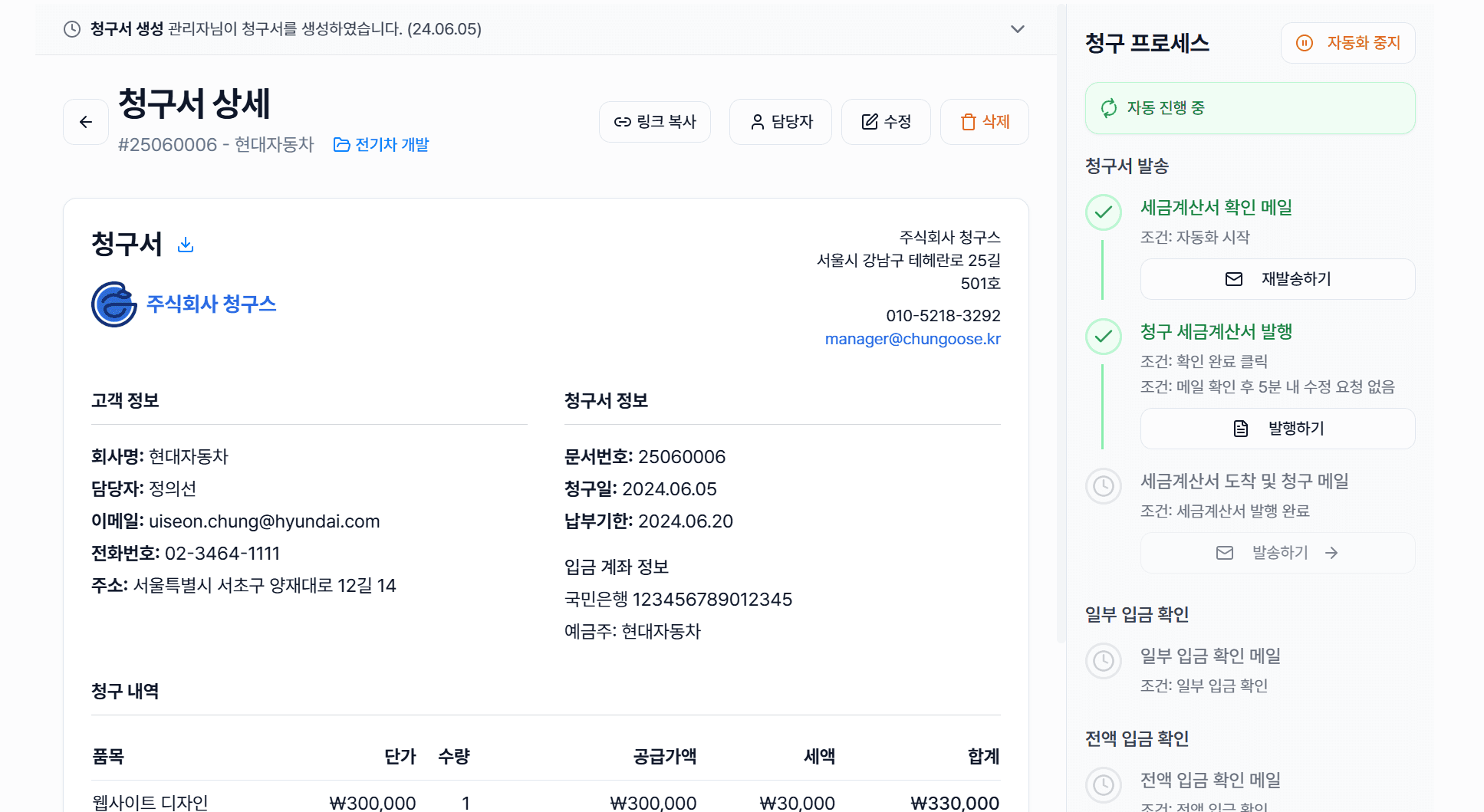The width and height of the screenshot is (1484, 812).
Task: Go back using the left arrow button
Action: click(x=86, y=122)
